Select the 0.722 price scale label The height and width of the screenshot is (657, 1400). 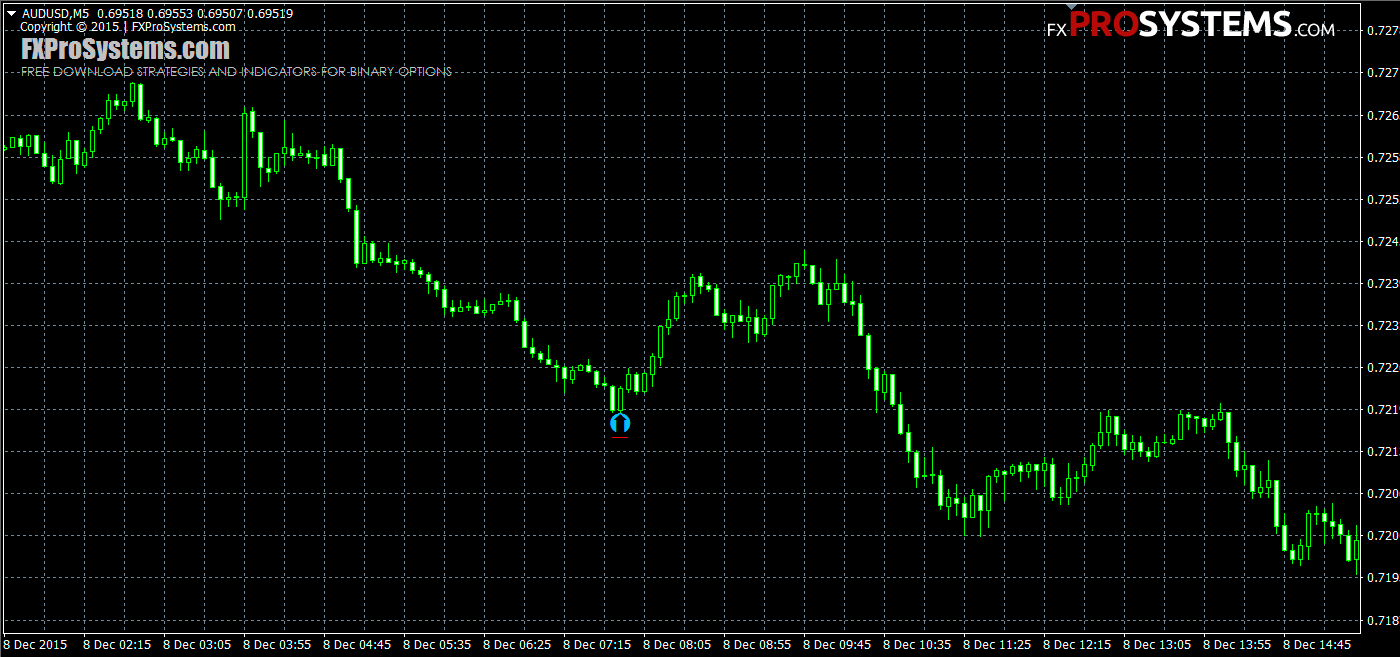coord(1382,368)
